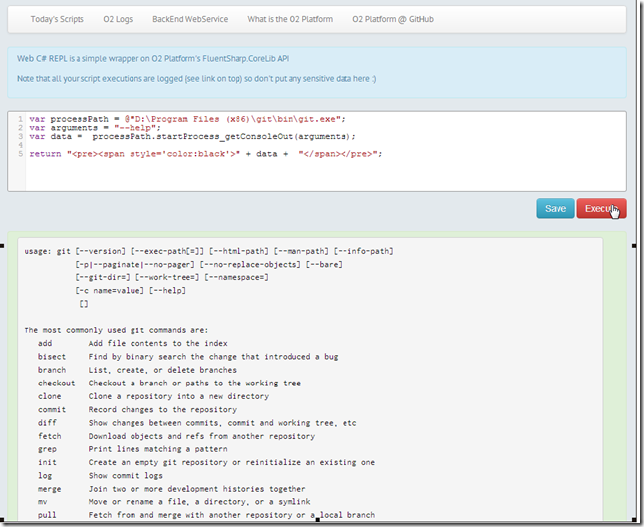This screenshot has height=527, width=644.
Task: Click the '[-c name=value] [--help]' output line
Action: pyautogui.click(x=131, y=291)
